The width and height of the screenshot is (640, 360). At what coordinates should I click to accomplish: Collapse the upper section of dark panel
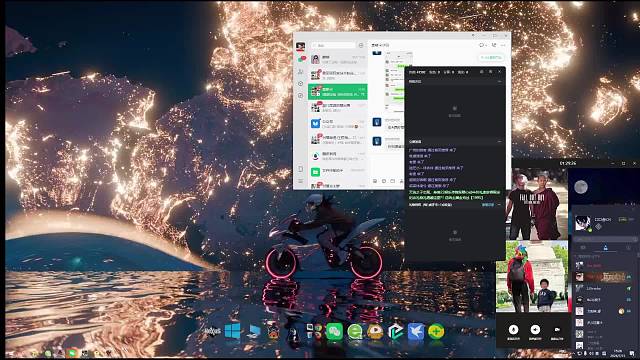[x=499, y=82]
